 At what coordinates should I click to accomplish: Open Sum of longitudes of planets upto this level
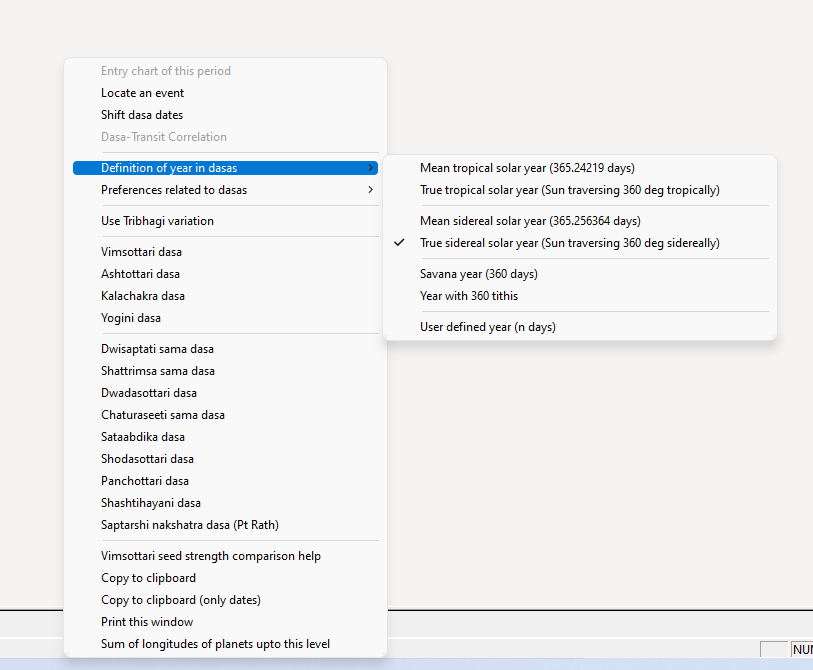[226, 644]
